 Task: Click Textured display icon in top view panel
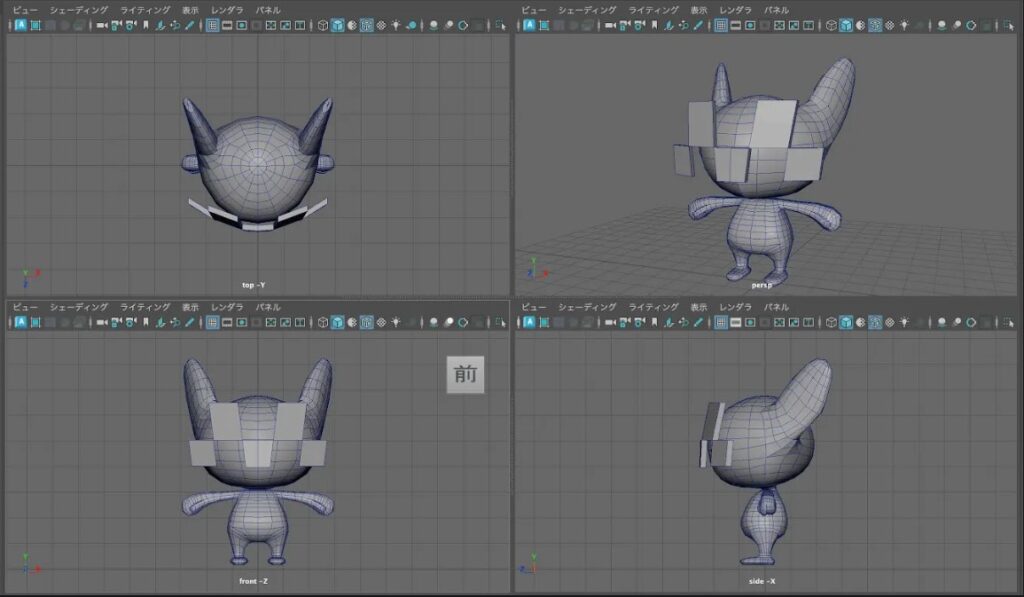(x=381, y=25)
